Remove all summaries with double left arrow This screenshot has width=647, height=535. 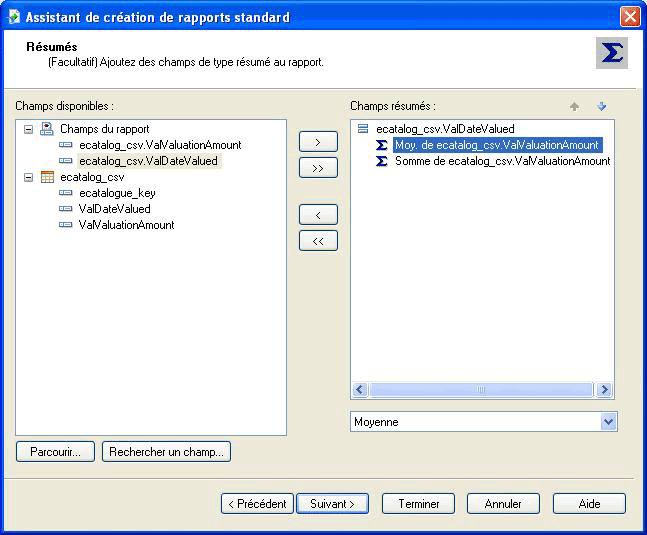pos(318,240)
